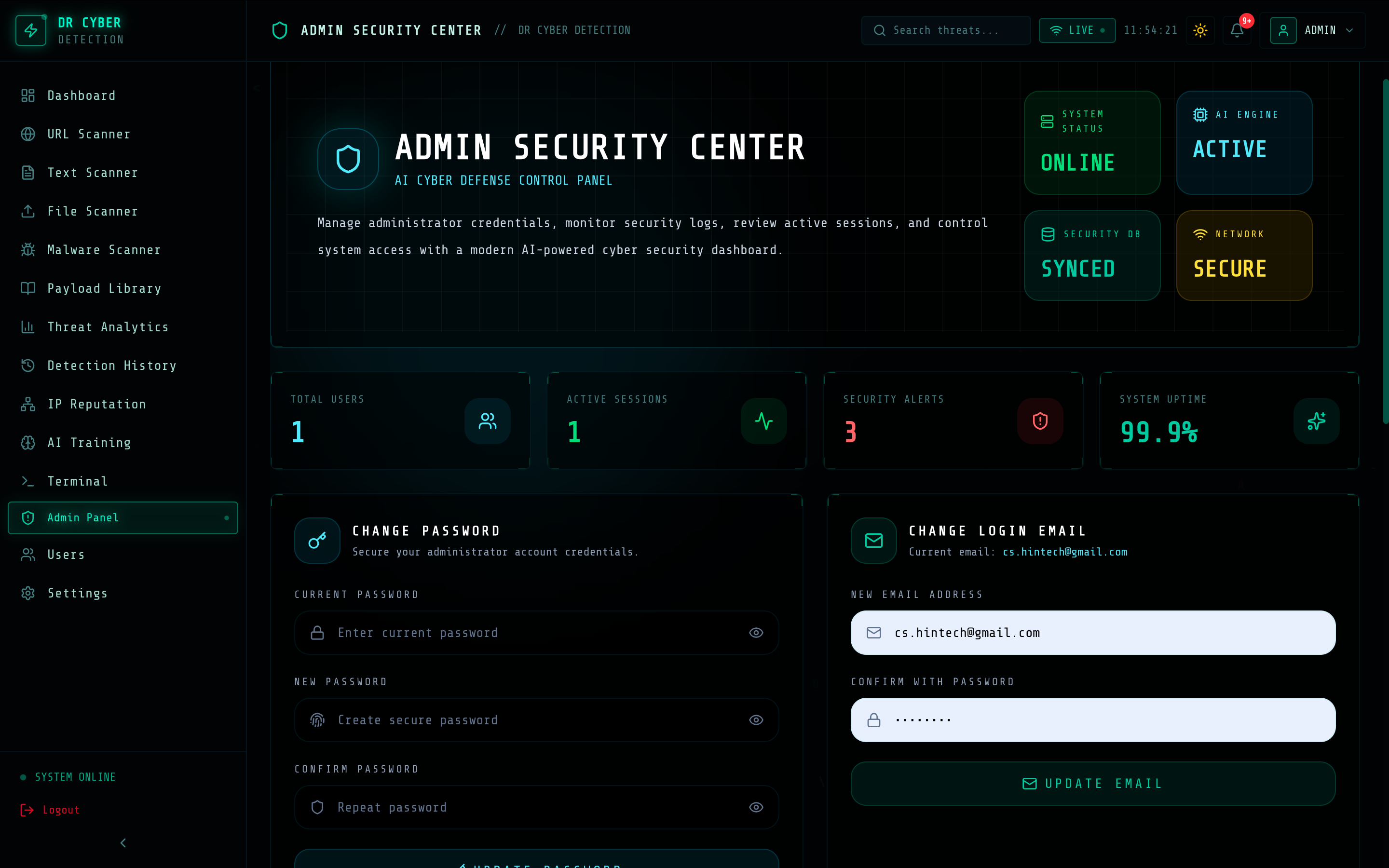Viewport: 1389px width, 868px height.
Task: Click the Change Password key icon
Action: coord(317,540)
